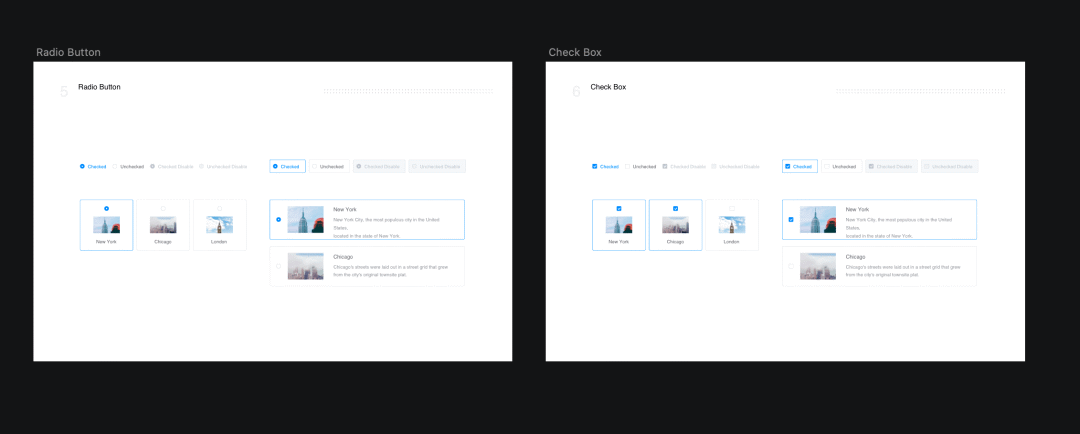Click bordered Unchecked radio button in Radio Button frame
This screenshot has width=1080, height=434.
[x=329, y=166]
